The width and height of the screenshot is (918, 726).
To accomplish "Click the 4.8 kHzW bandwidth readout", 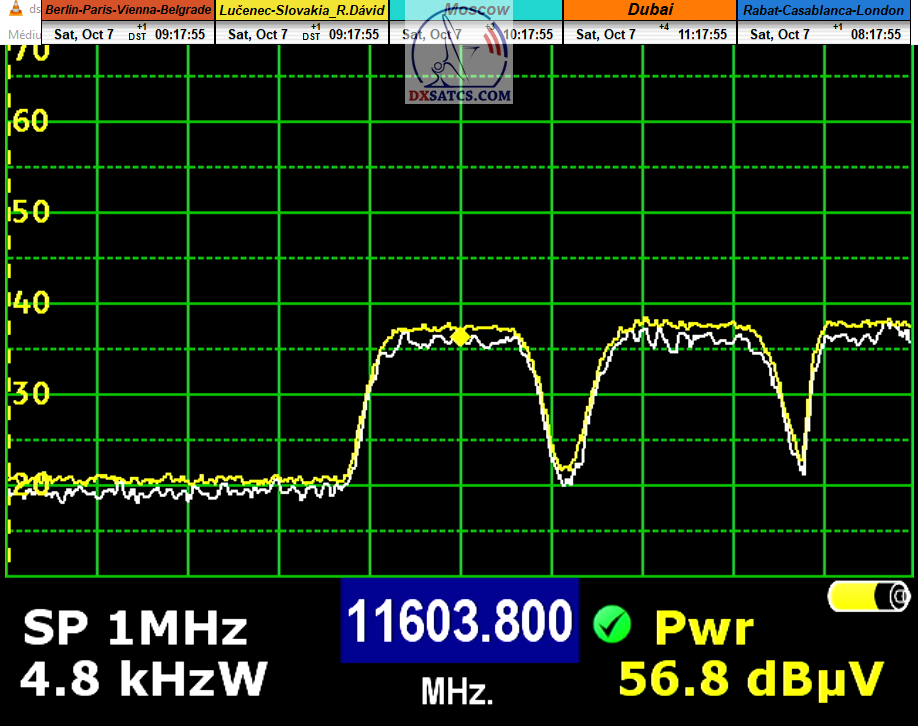I will (144, 679).
